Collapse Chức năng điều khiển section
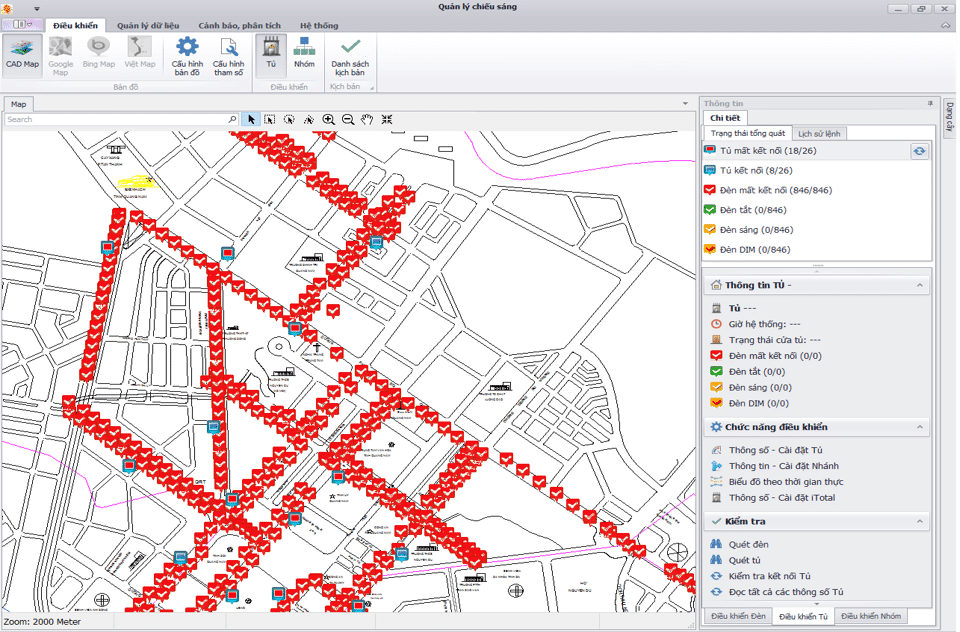 coord(919,427)
